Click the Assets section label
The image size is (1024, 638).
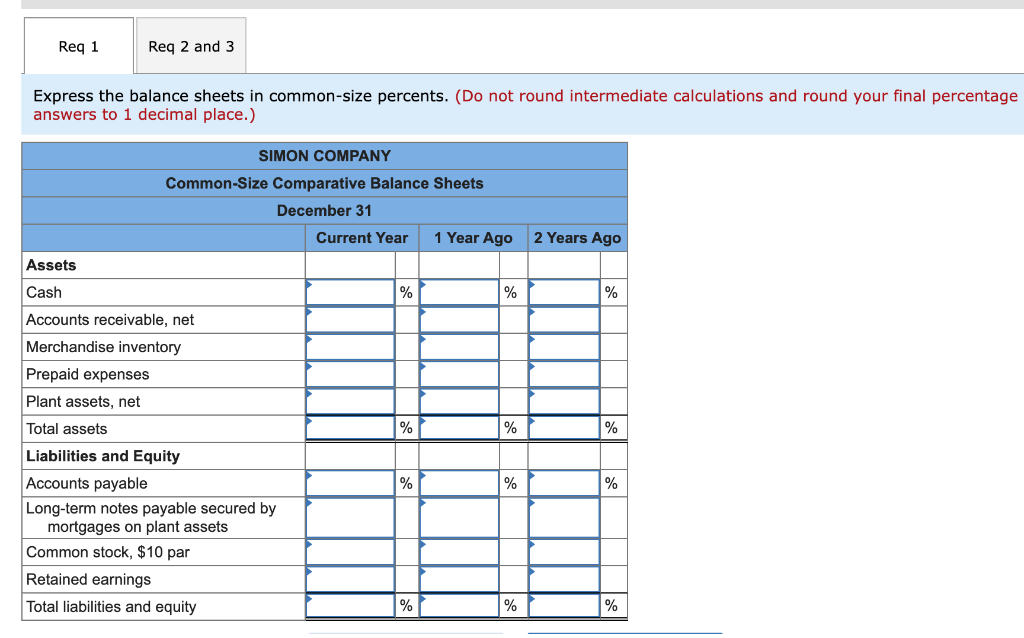pyautogui.click(x=51, y=265)
